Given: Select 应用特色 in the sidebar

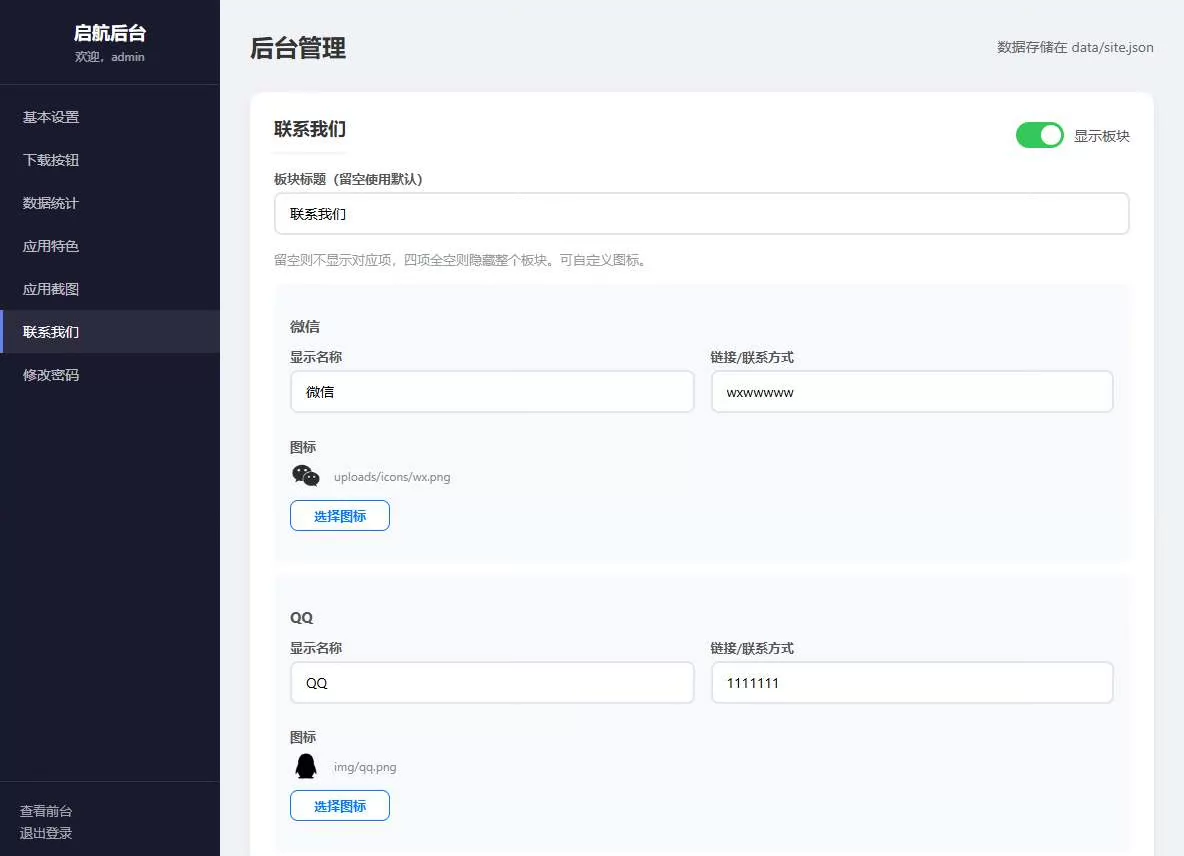Looking at the screenshot, I should tap(110, 246).
